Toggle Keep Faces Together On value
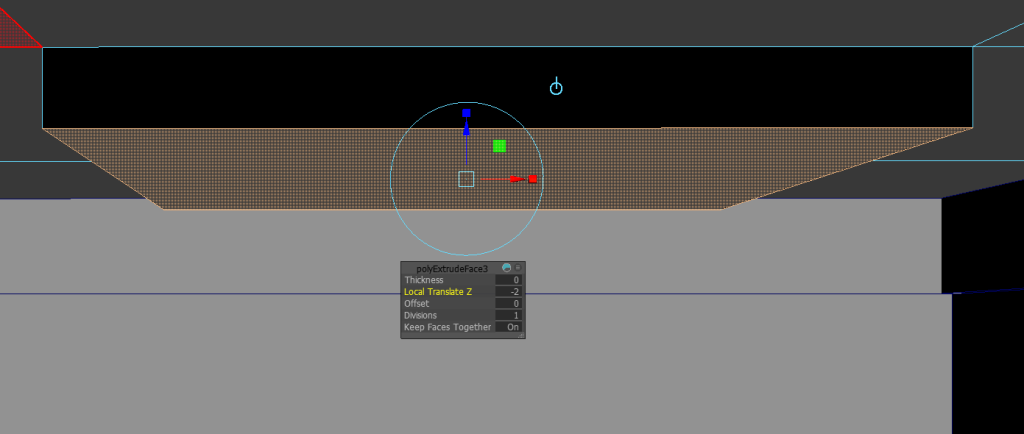The height and width of the screenshot is (434, 1024). click(509, 327)
